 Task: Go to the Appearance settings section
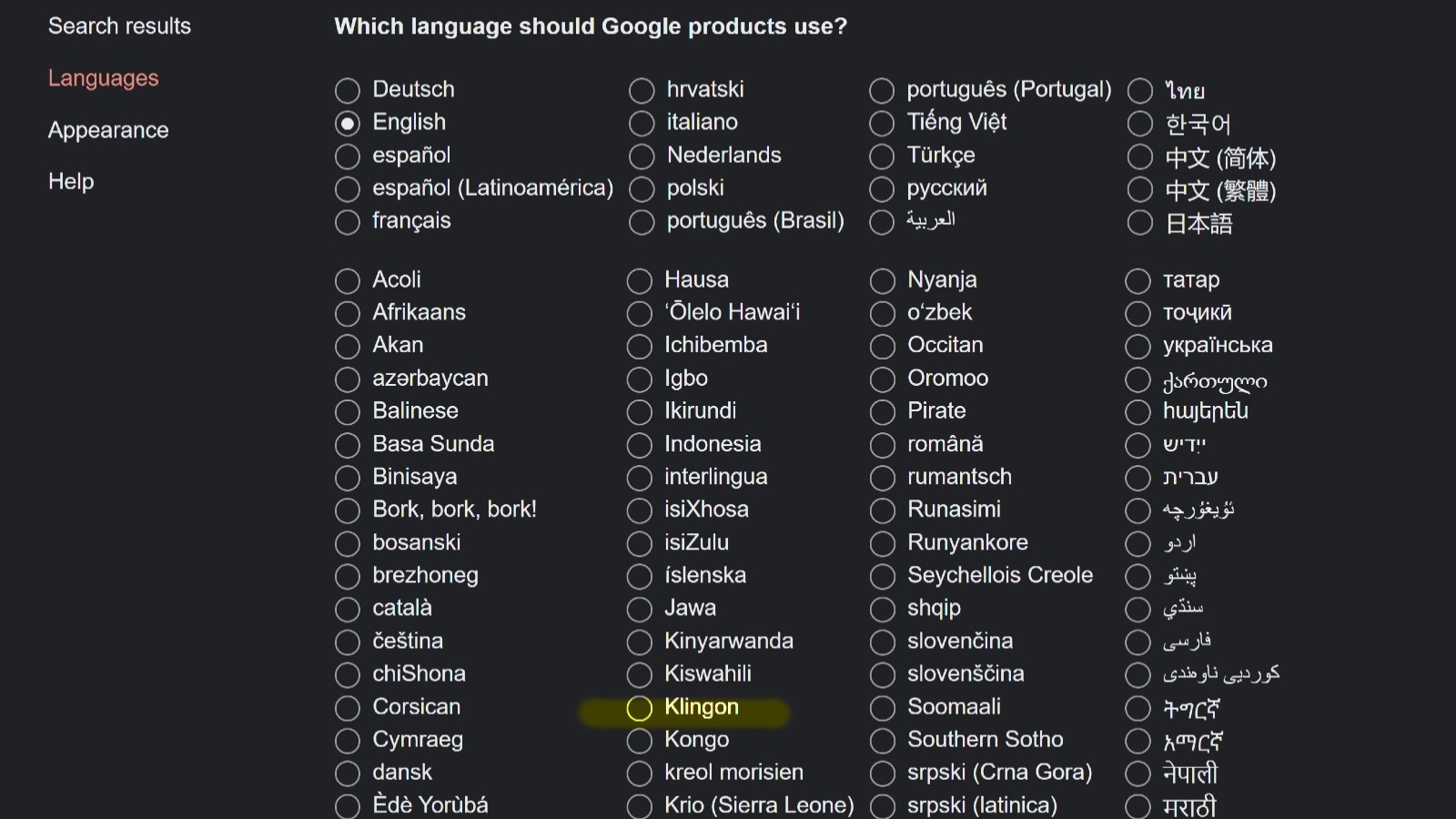coord(108,130)
